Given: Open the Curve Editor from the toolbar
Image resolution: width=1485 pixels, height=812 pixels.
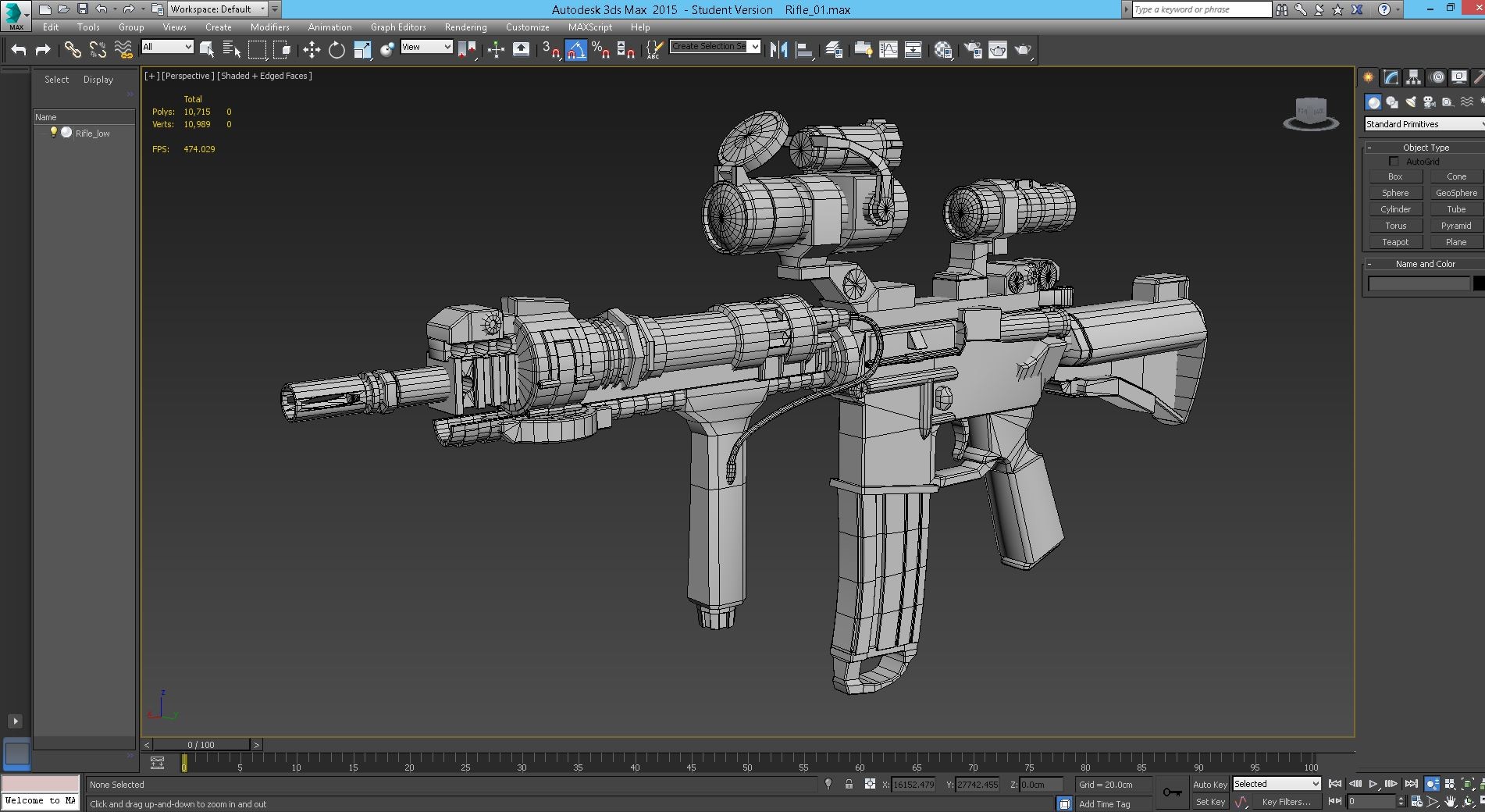Looking at the screenshot, I should click(889, 49).
